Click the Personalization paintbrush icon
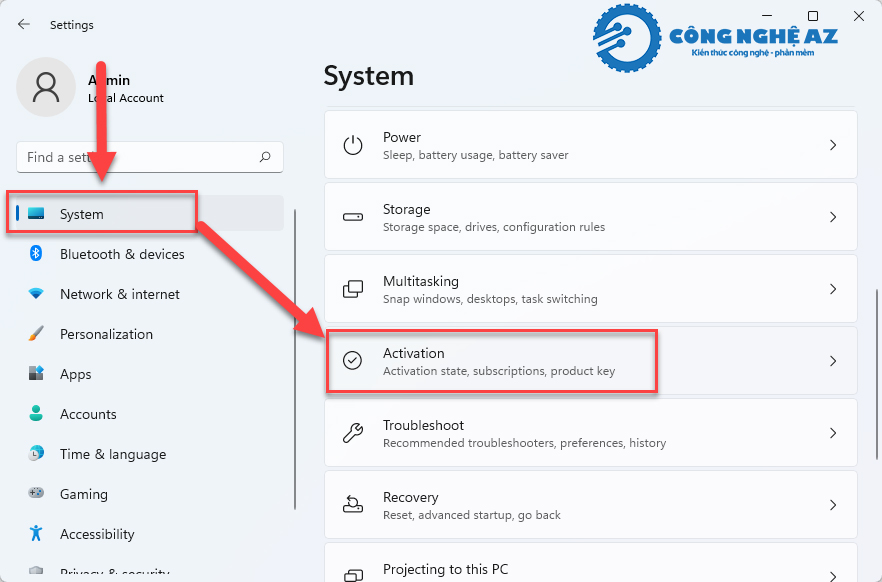The height and width of the screenshot is (582, 882). pos(36,333)
